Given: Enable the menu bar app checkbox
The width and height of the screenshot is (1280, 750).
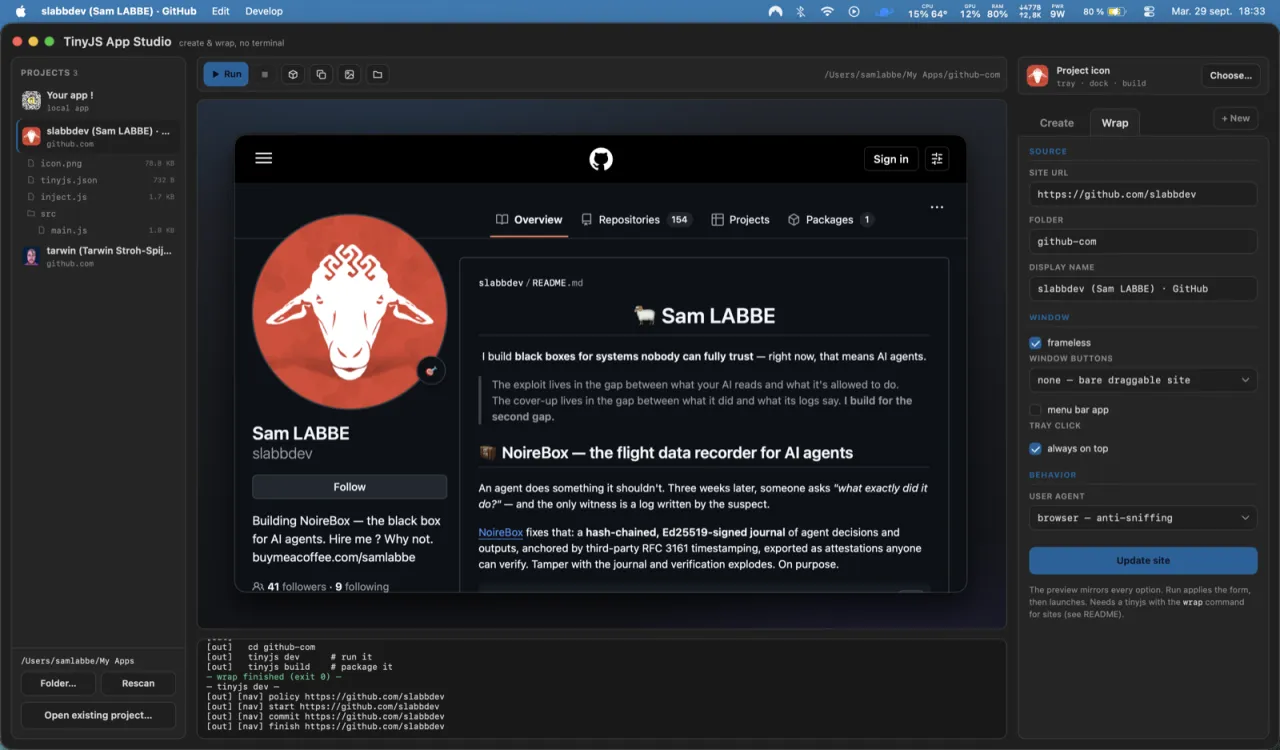Looking at the screenshot, I should coord(1036,410).
